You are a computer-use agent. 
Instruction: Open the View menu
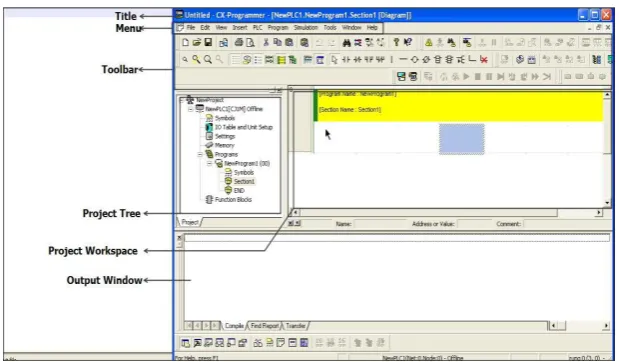click(221, 28)
